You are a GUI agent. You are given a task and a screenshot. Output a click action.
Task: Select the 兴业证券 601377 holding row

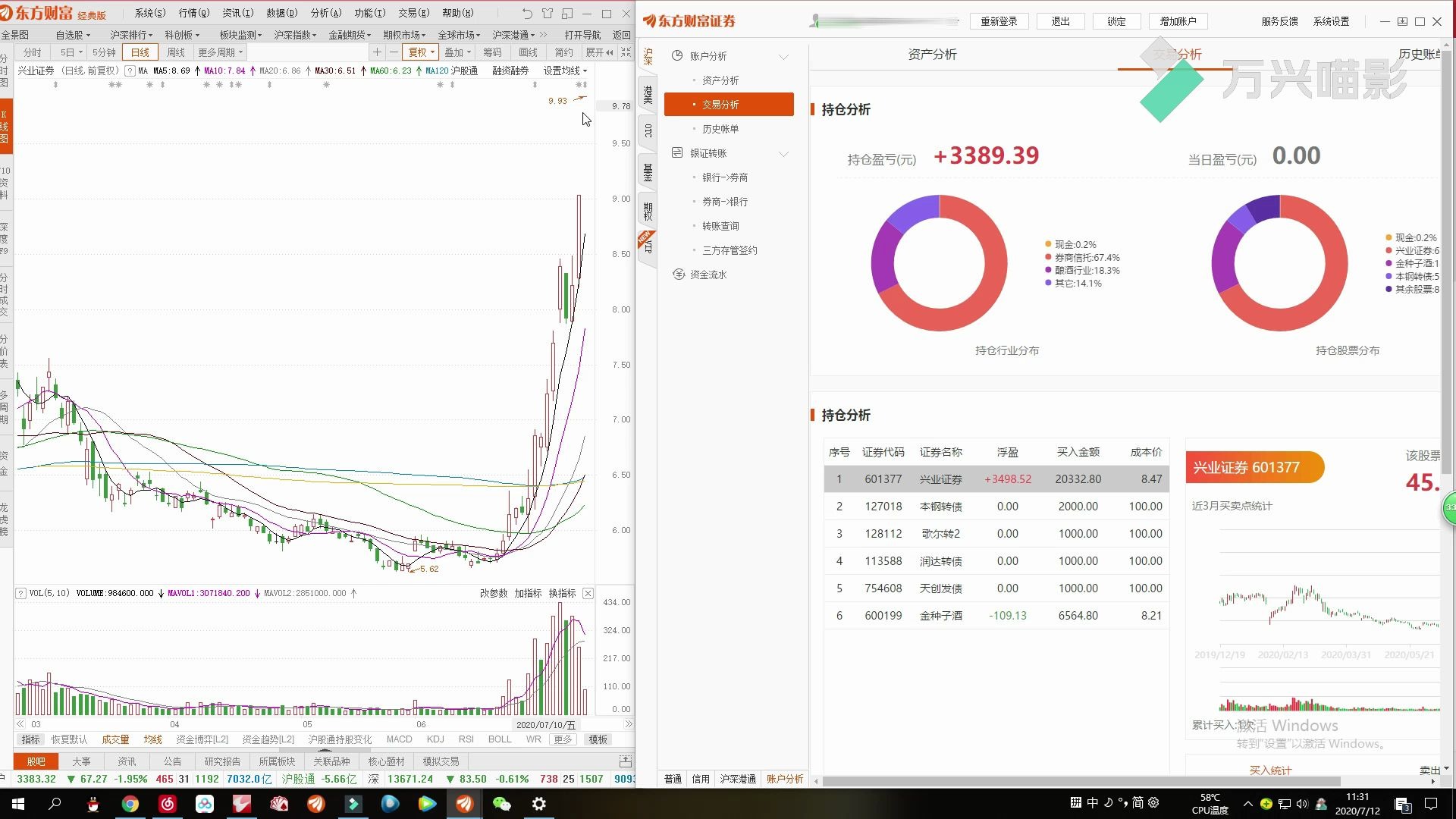996,479
